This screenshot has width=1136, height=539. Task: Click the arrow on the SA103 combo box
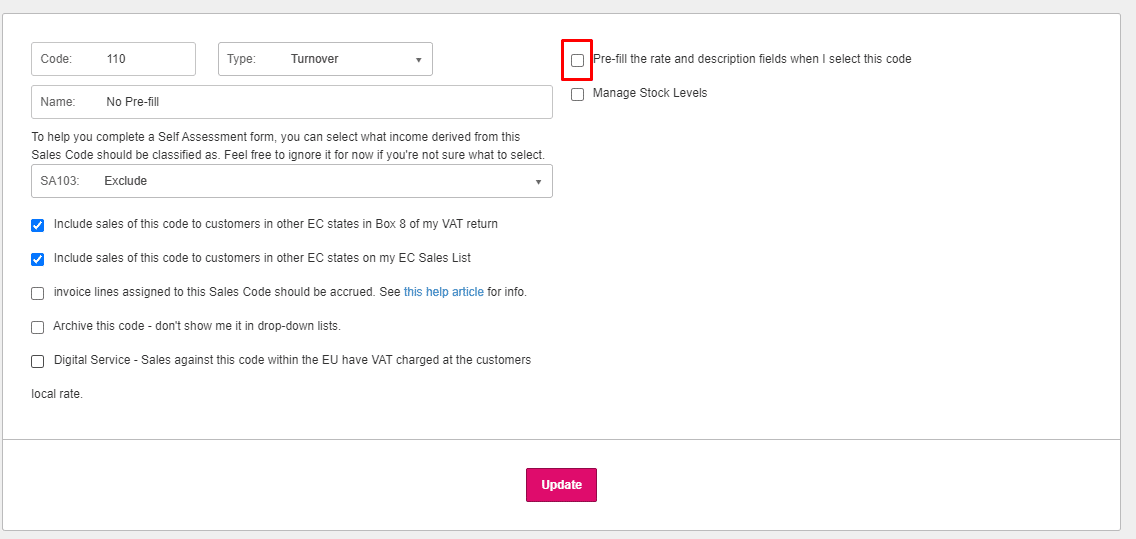pyautogui.click(x=538, y=182)
